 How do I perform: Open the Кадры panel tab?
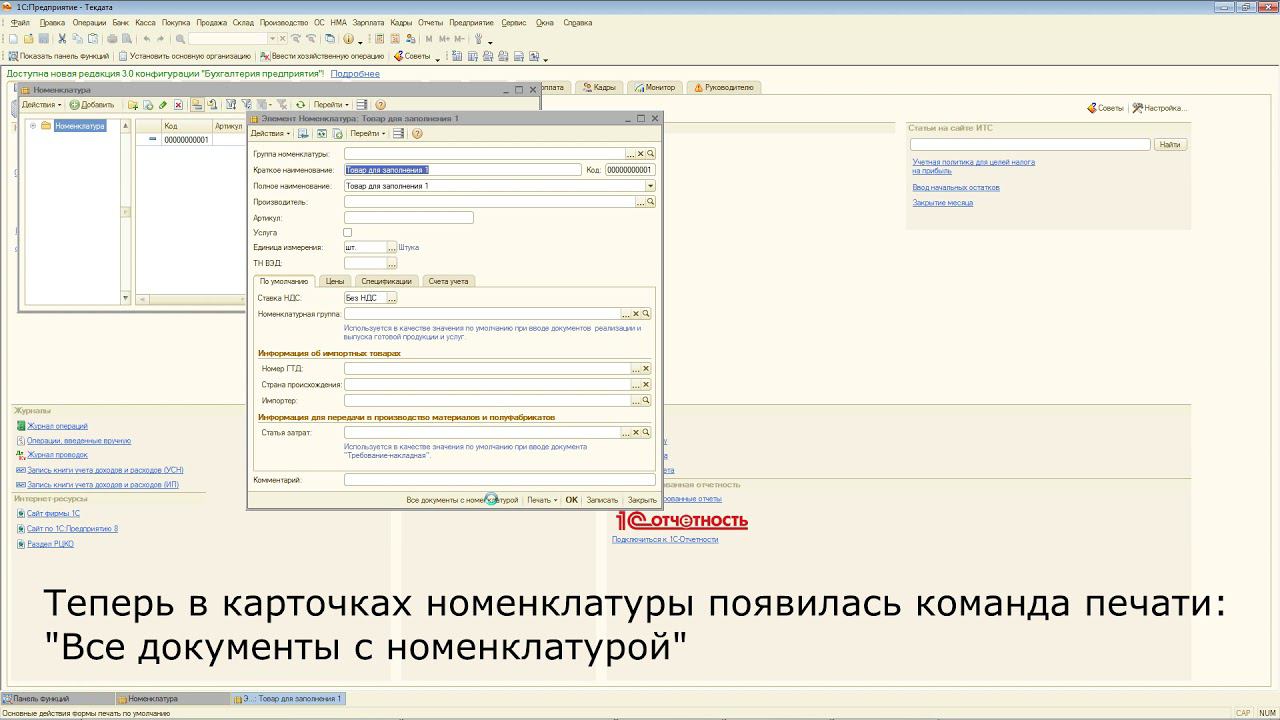click(x=598, y=87)
